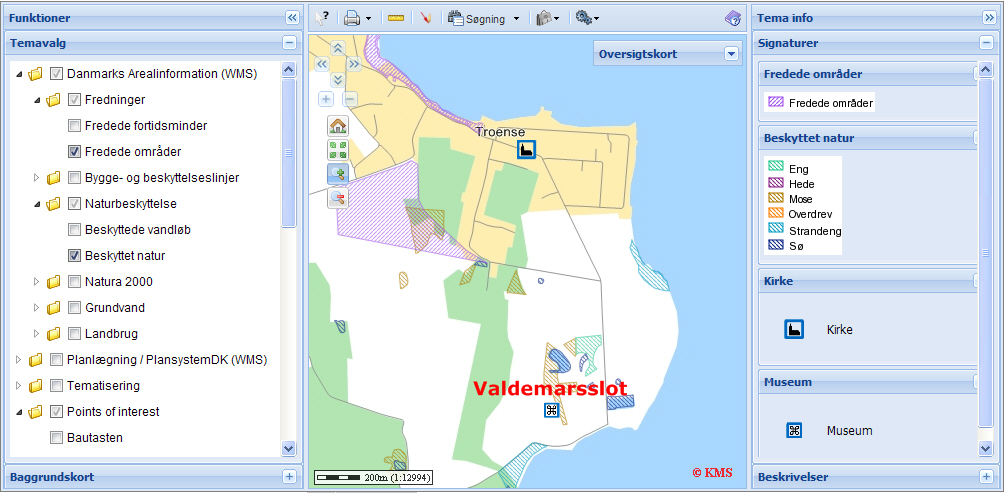Open the print dropdown arrow
This screenshot has height=493, width=1004.
pos(368,19)
